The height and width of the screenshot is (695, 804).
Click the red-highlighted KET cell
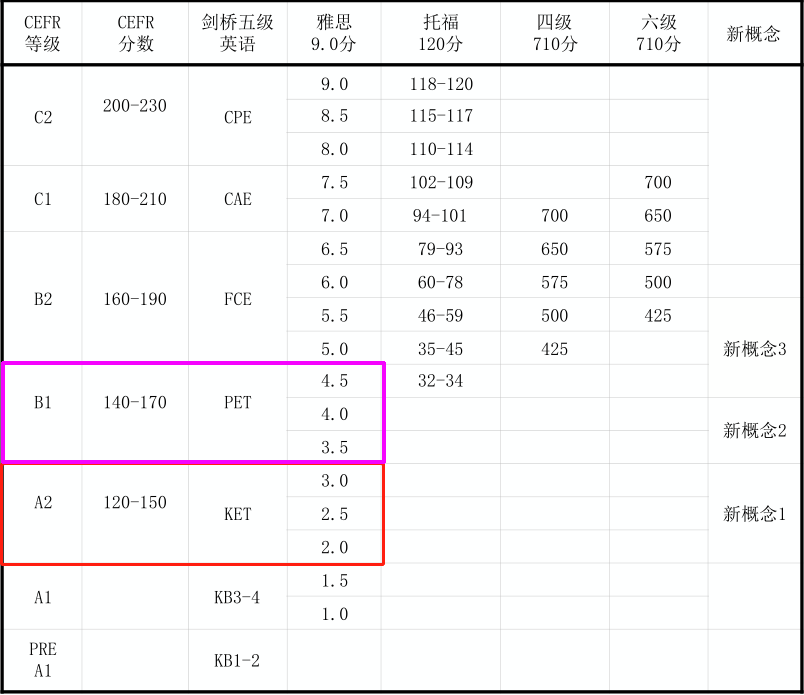tap(237, 514)
